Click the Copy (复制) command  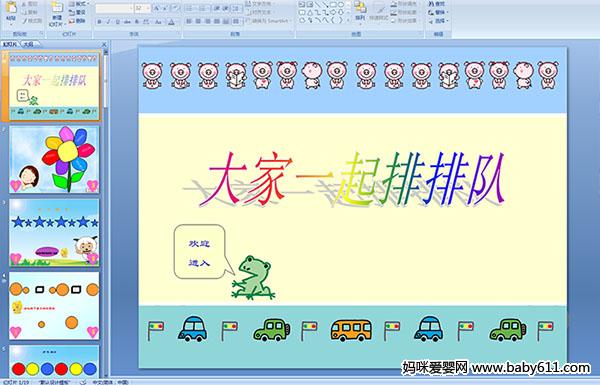click(30, 12)
